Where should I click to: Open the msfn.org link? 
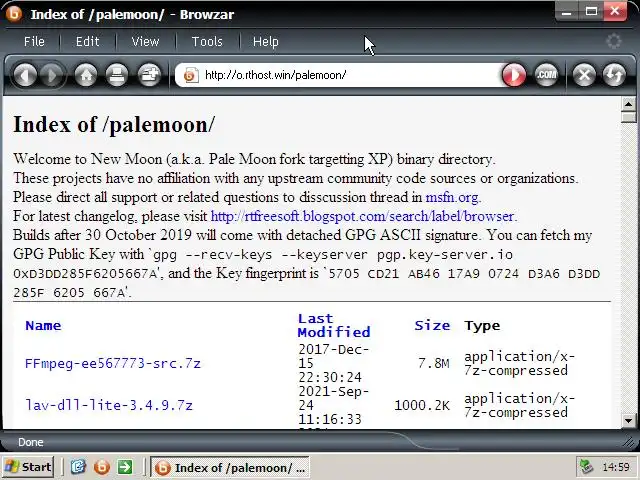452,198
